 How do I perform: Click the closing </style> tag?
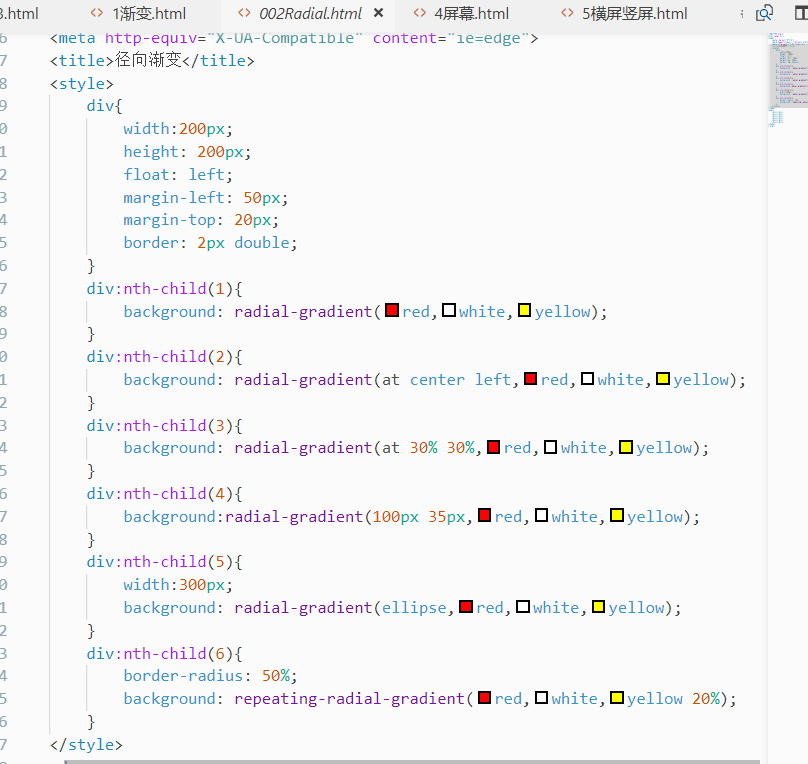[x=86, y=744]
